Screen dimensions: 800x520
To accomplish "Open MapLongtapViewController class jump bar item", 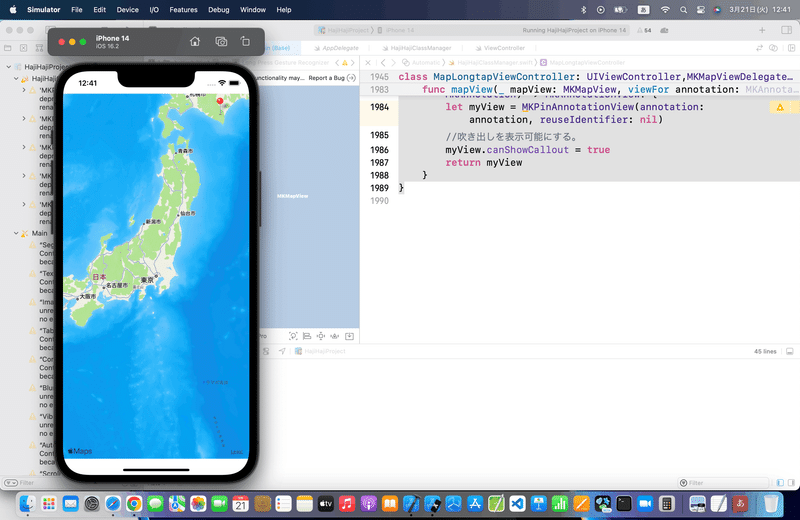I will click(x=582, y=63).
